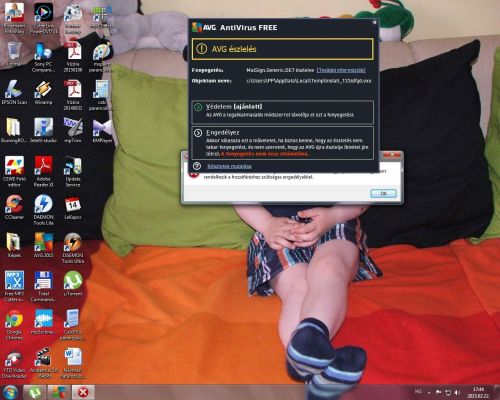500x400 pixels.
Task: Open Adobe Reader XI shortcut
Action: click(43, 171)
